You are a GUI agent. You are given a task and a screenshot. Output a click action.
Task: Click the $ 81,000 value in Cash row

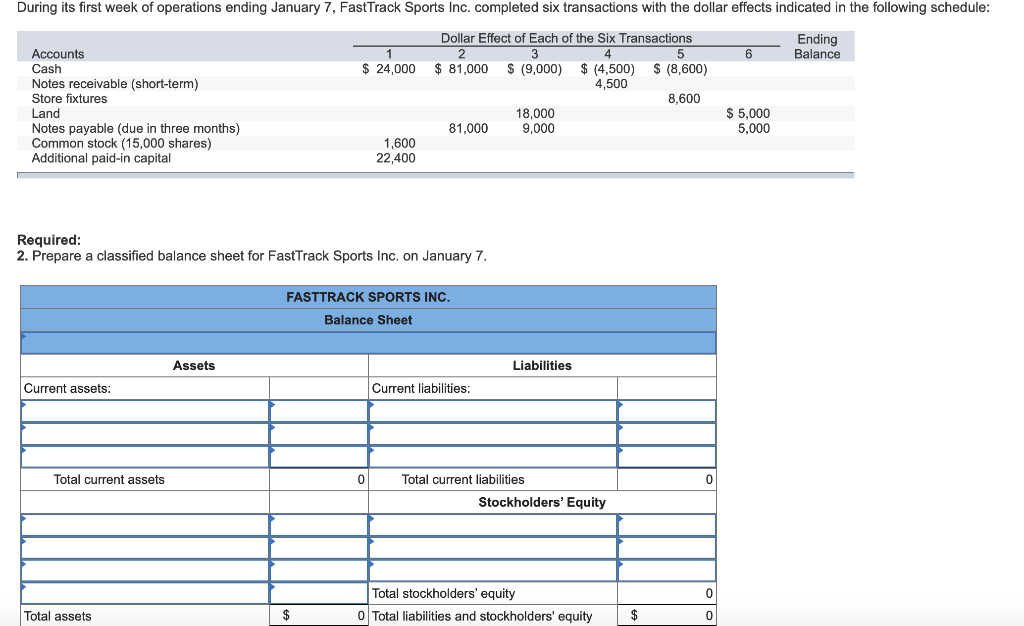pyautogui.click(x=461, y=69)
